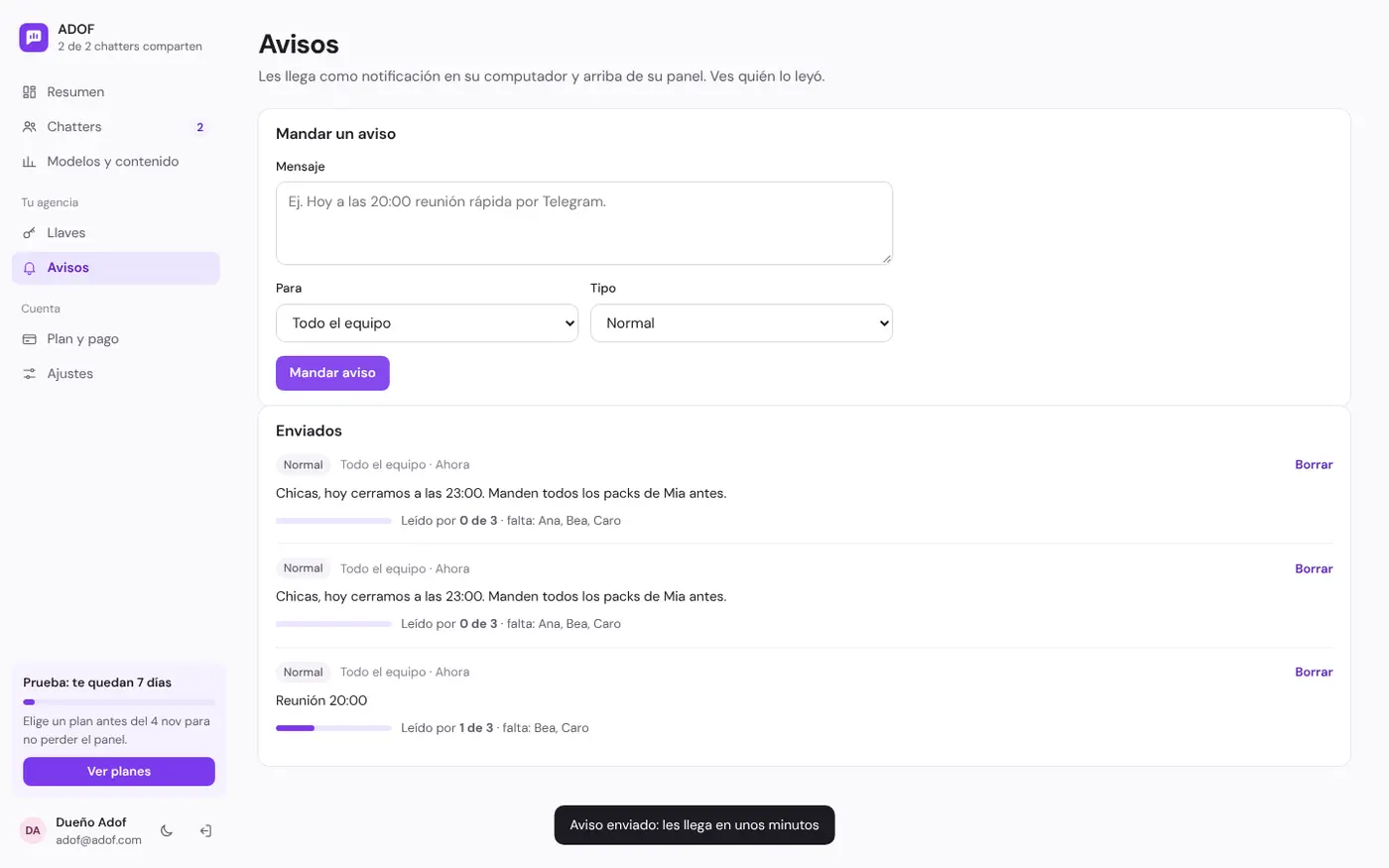Screen dimensions: 1389x868
Task: Select Plan y pago in sidebar
Action: [116, 339]
